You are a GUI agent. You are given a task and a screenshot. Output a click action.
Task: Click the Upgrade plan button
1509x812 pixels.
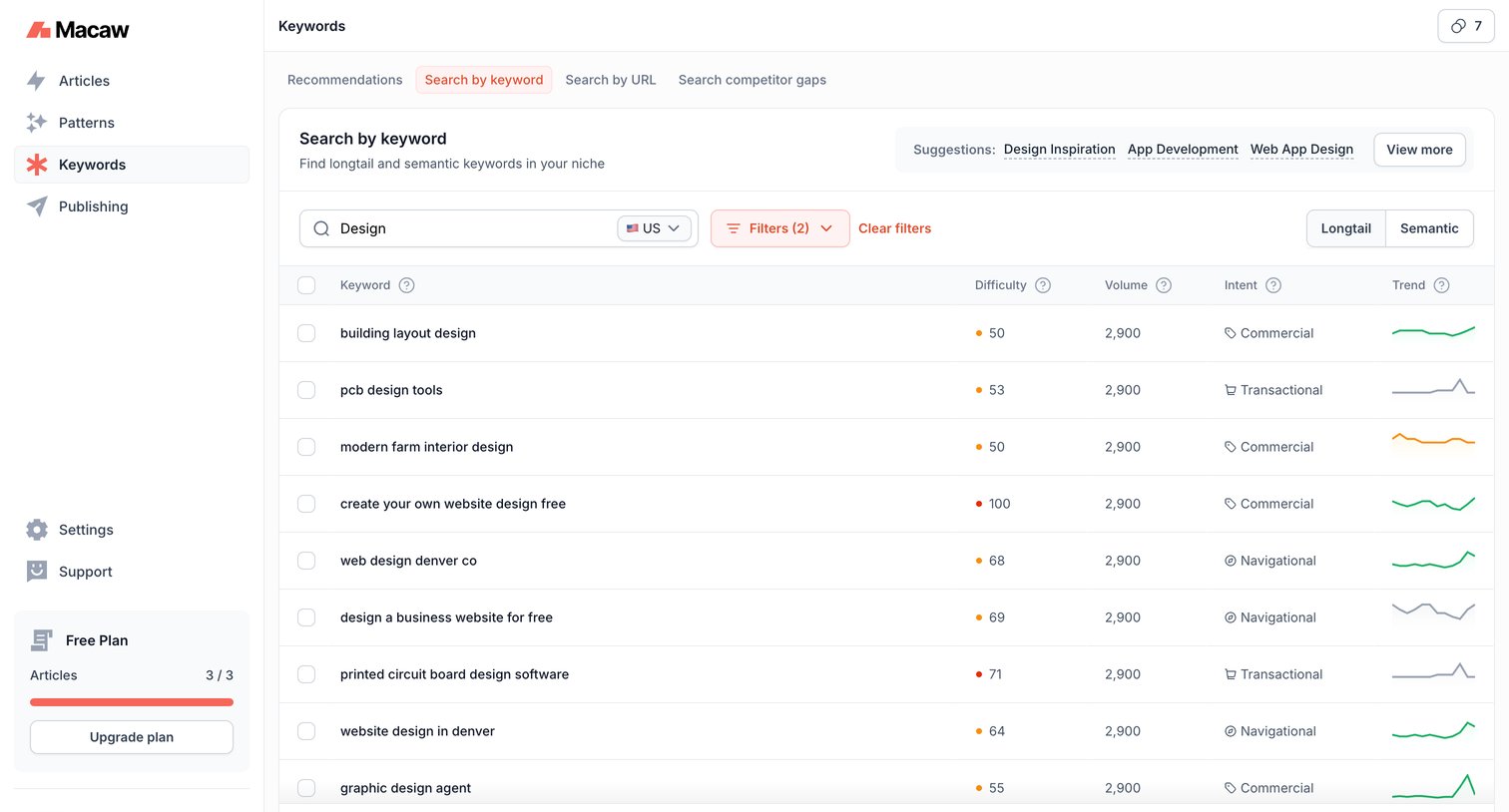click(132, 737)
